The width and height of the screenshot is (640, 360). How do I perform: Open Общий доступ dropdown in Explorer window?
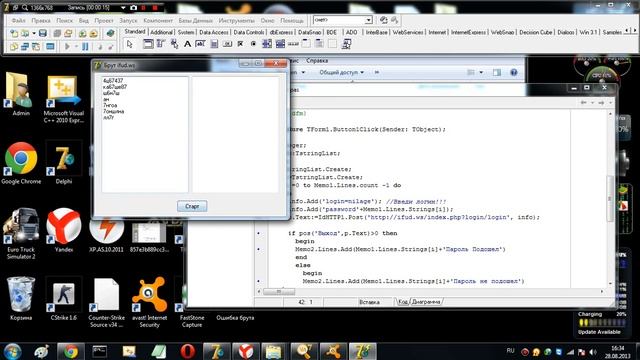coord(341,72)
